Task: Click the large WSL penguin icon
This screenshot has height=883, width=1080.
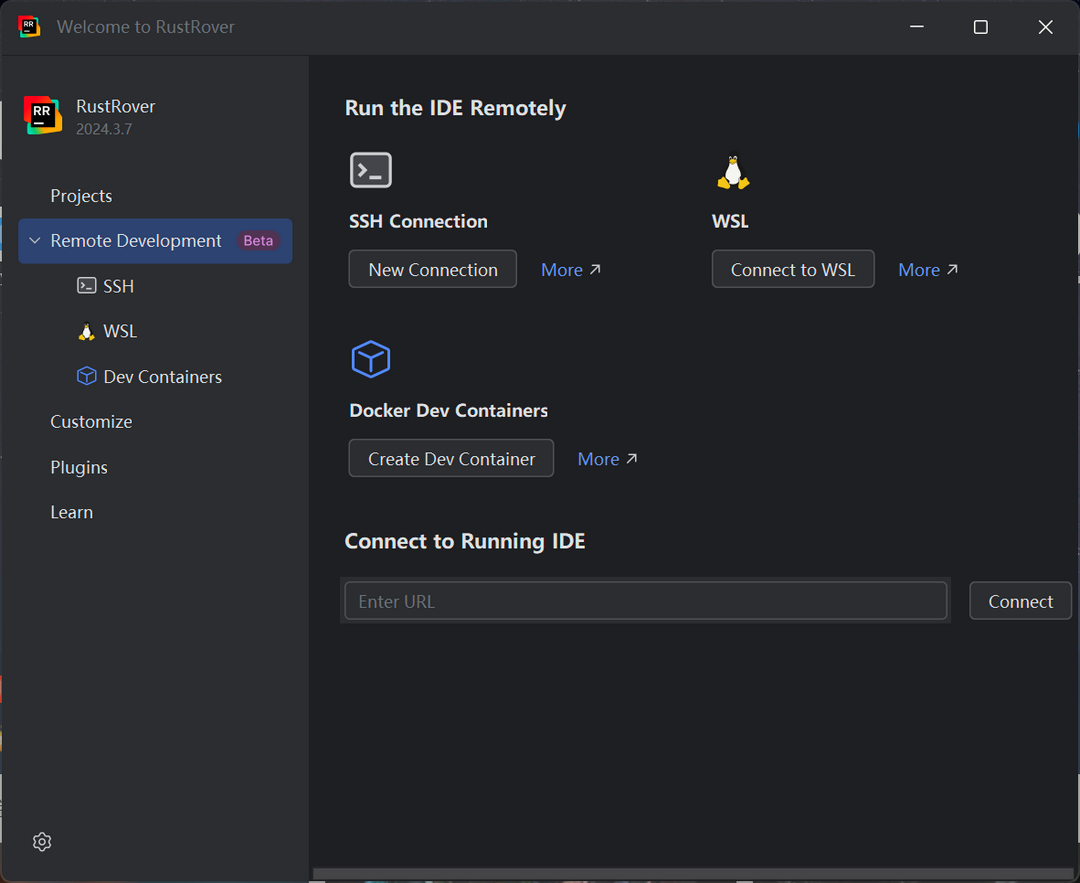Action: tap(733, 171)
